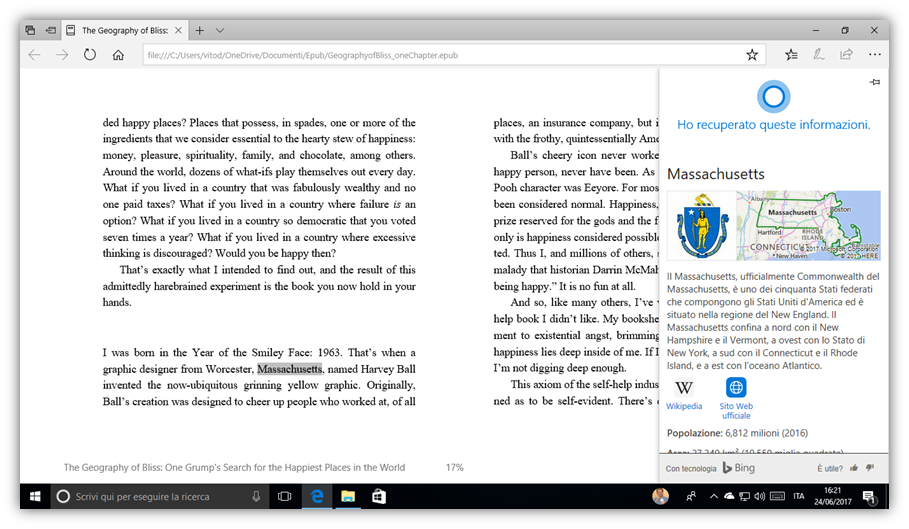This screenshot has width=909, height=529.
Task: Click the Massachusetts map thumbnail
Action: point(808,225)
